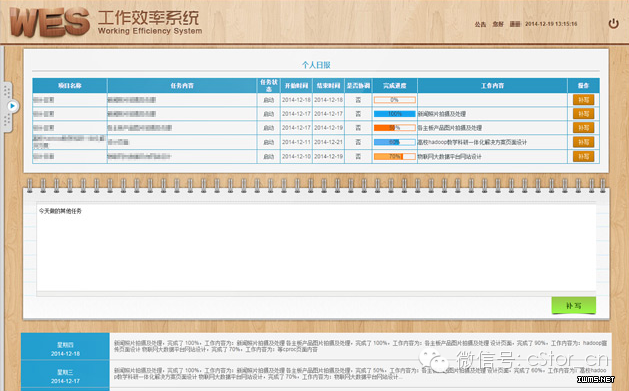Click orange 补写 button in 70% row

[583, 156]
